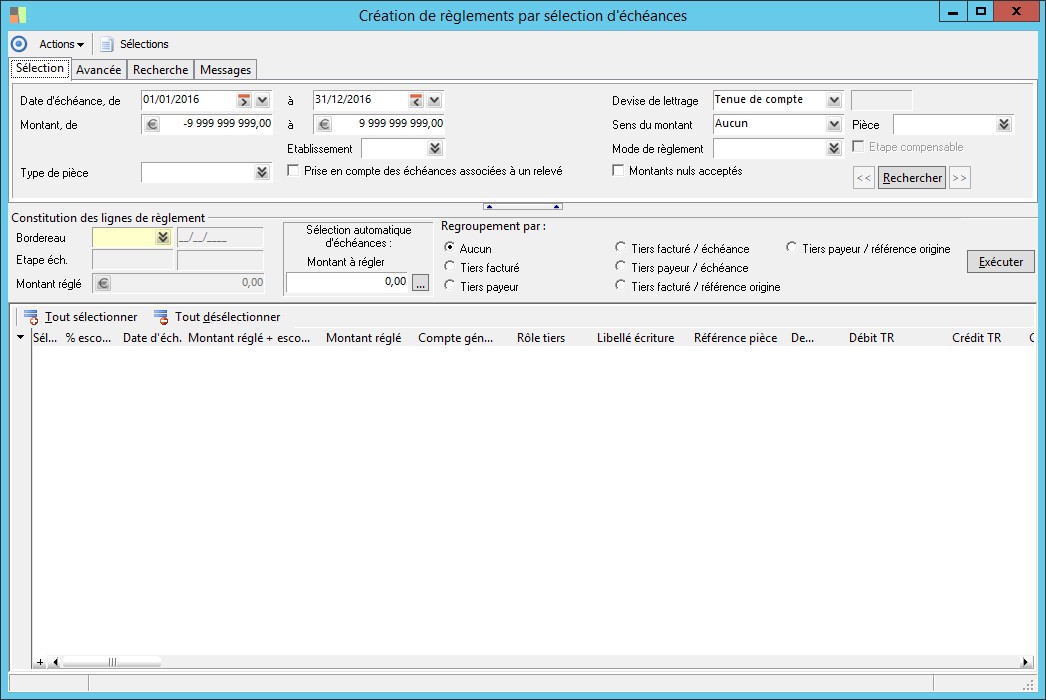Click the Tout sélectionner icon
This screenshot has width=1046, height=700.
point(31,317)
